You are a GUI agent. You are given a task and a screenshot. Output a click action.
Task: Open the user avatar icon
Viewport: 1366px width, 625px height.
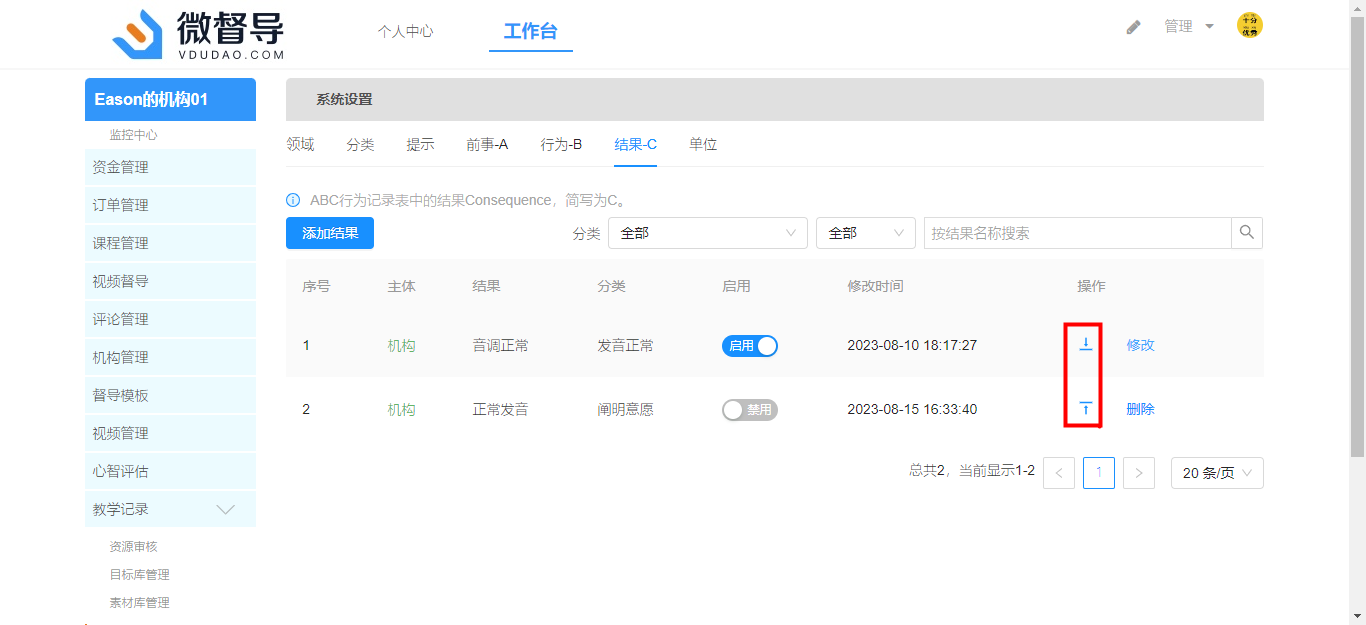1249,26
